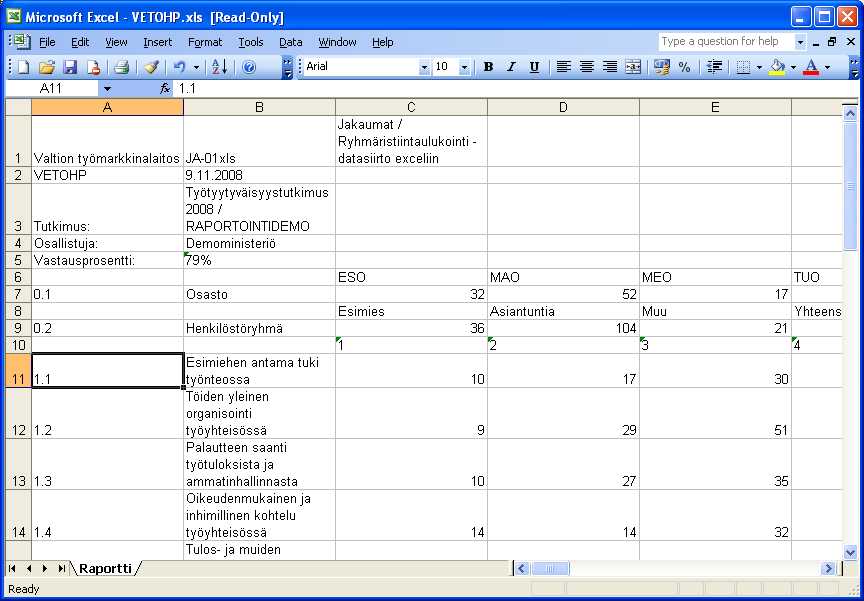Open the Help menu

382,42
